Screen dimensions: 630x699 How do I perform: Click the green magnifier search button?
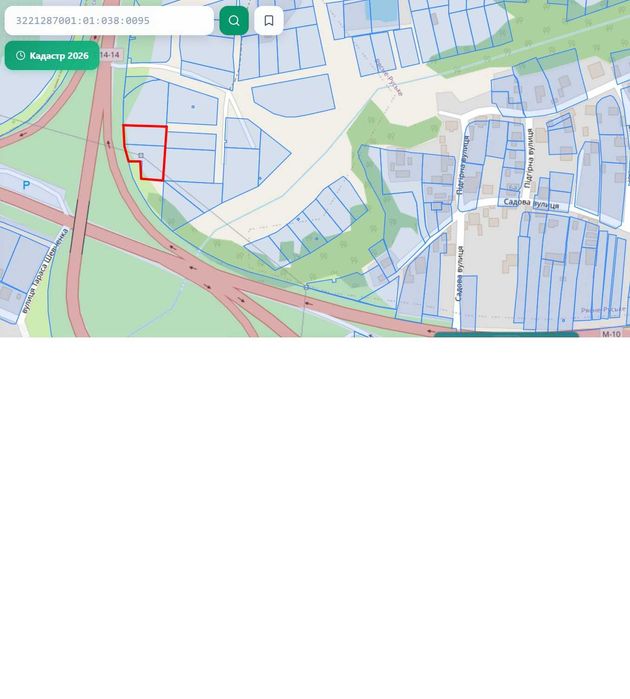pos(234,21)
